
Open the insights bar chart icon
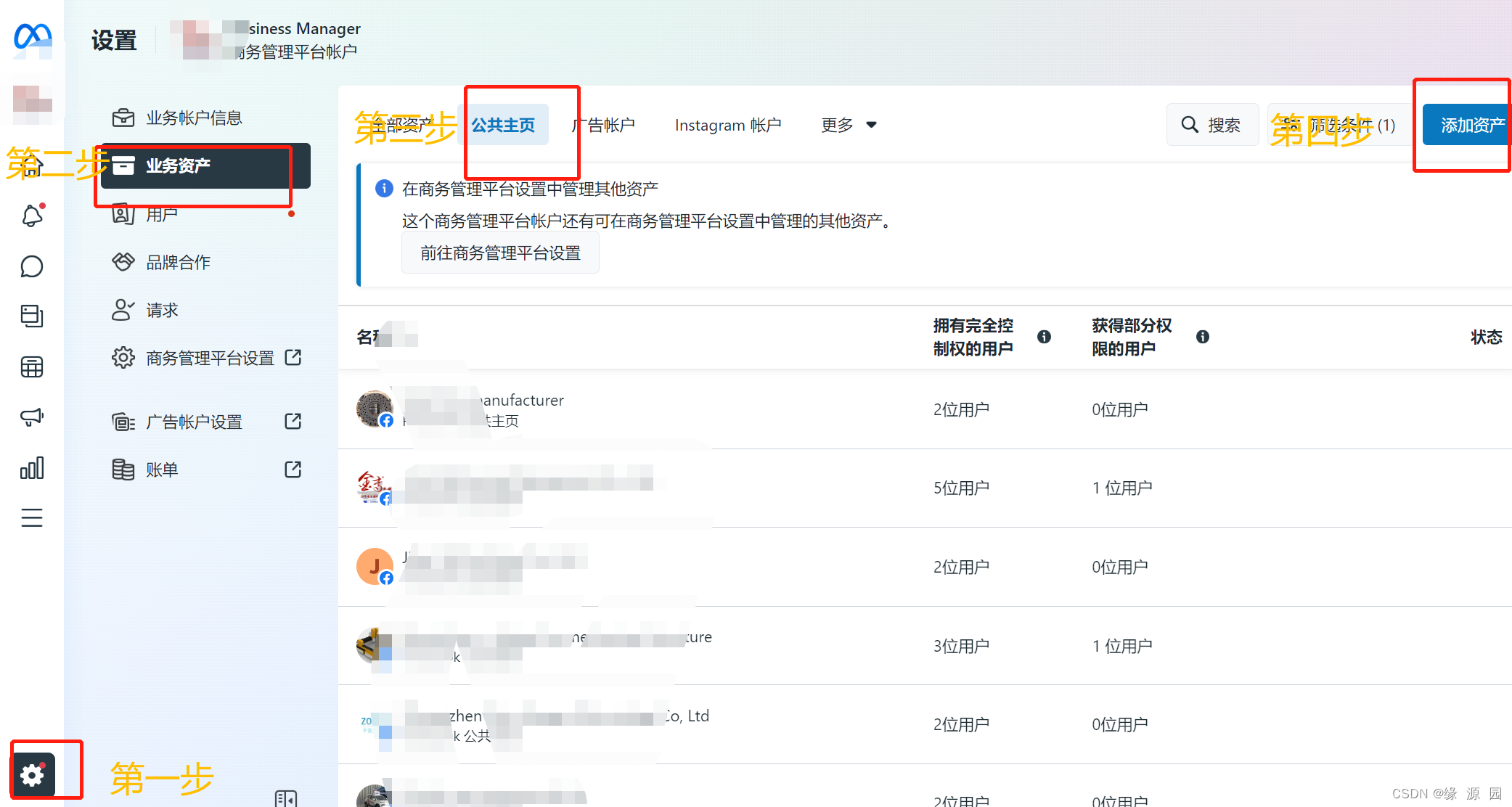[32, 468]
